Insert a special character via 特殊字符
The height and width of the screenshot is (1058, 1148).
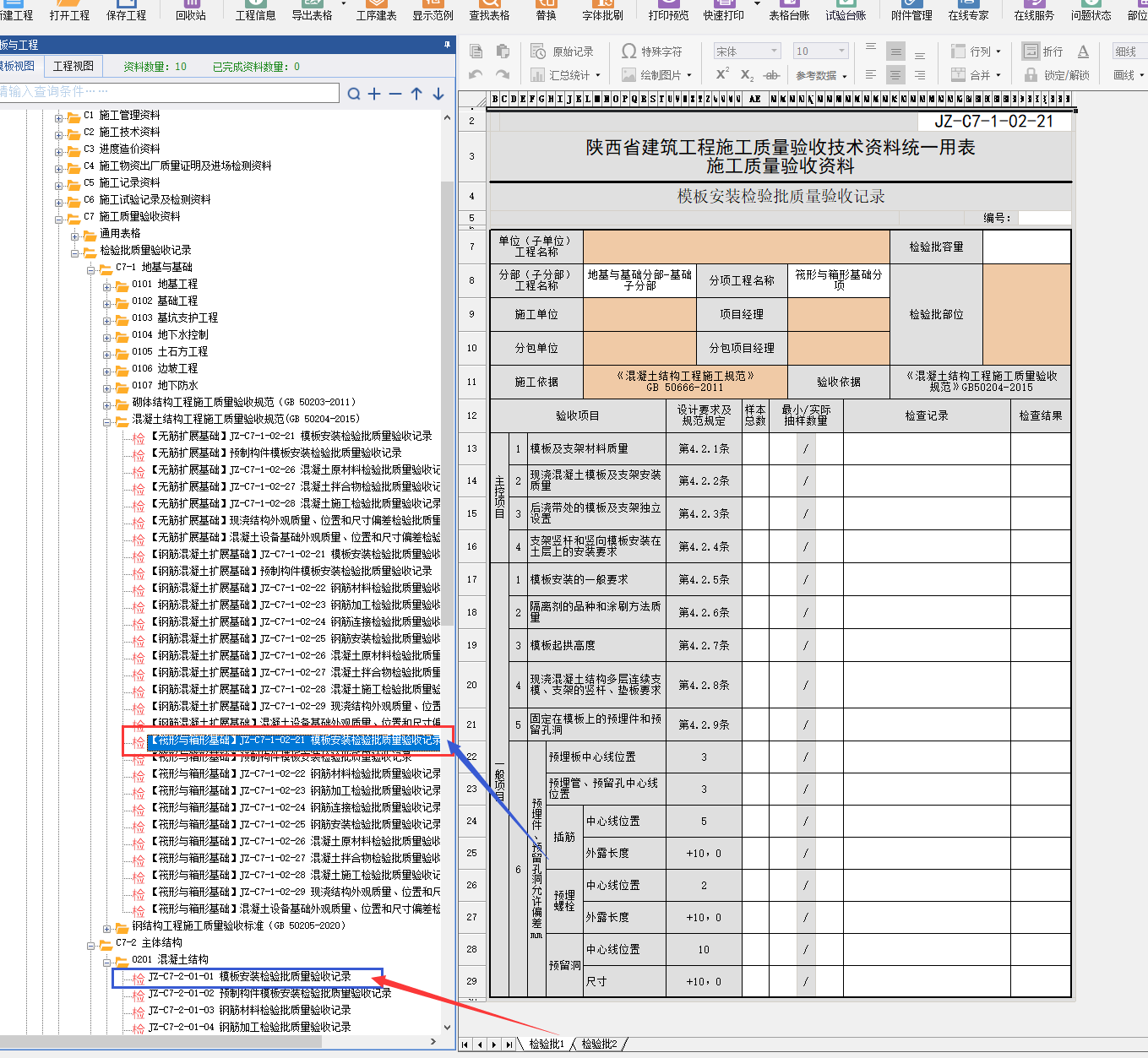tap(652, 52)
